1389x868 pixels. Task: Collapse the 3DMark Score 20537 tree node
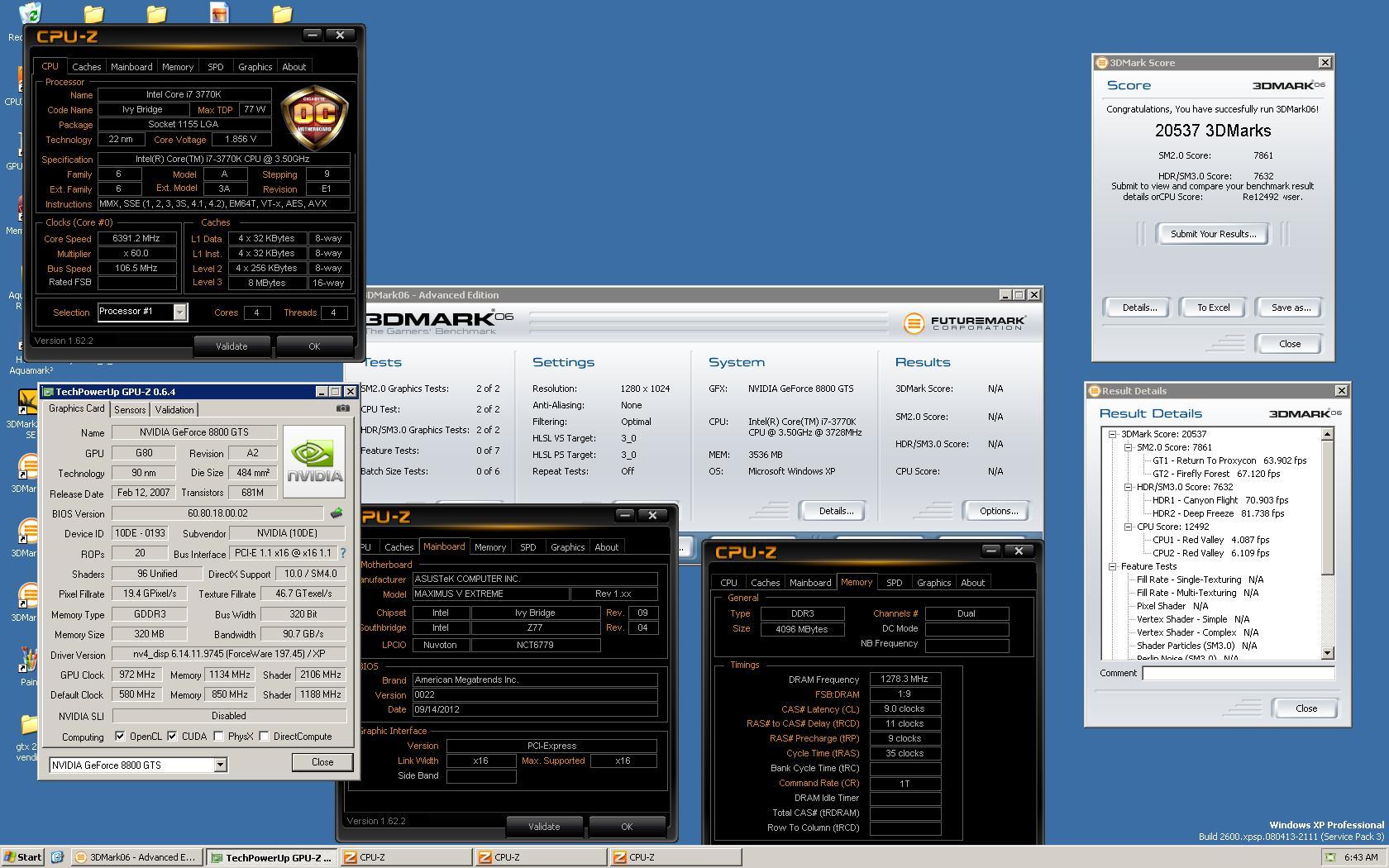1113,434
